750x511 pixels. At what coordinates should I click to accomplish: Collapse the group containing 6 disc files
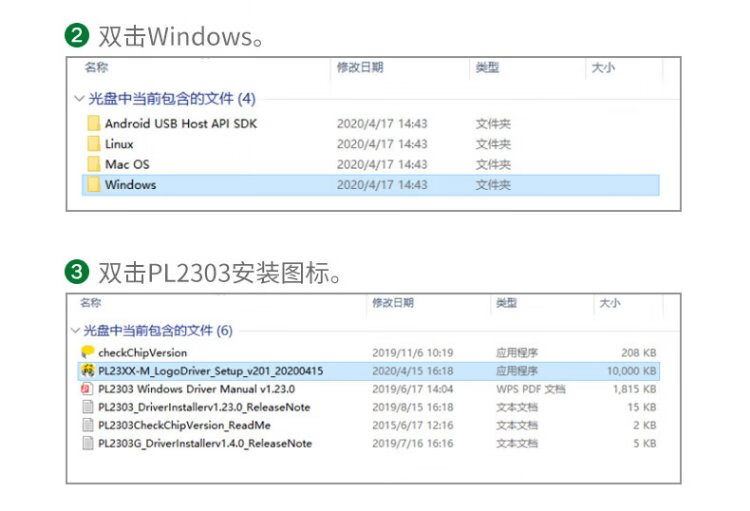click(76, 331)
